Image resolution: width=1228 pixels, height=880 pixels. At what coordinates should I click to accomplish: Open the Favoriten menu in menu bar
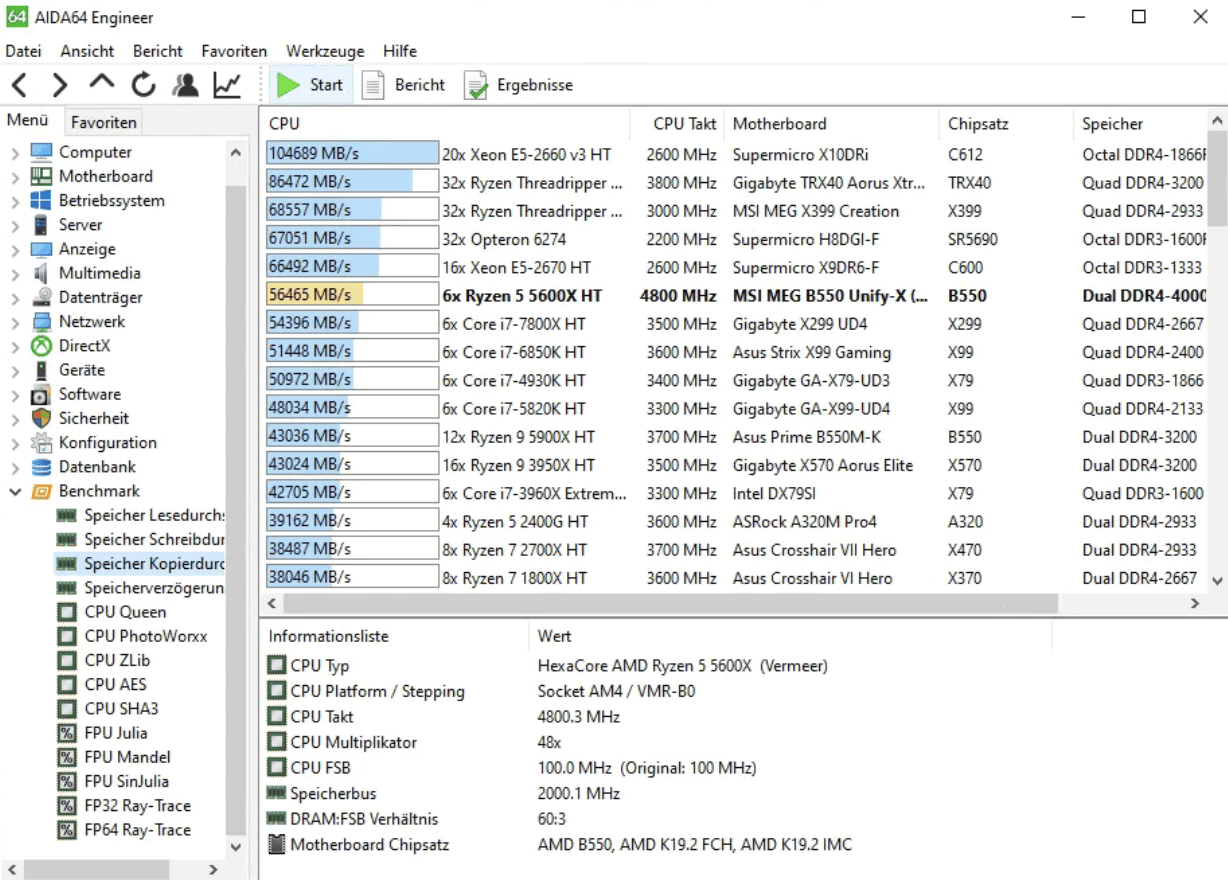[x=234, y=51]
